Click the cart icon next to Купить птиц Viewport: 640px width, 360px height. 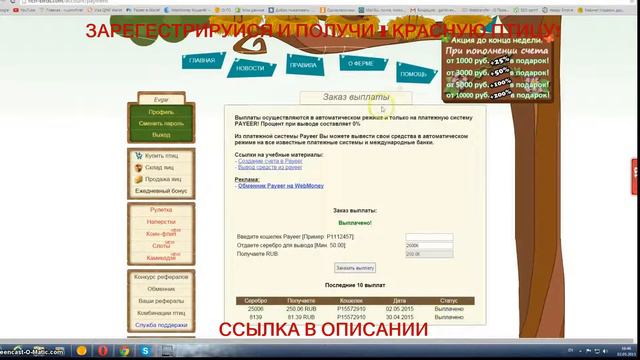point(139,156)
